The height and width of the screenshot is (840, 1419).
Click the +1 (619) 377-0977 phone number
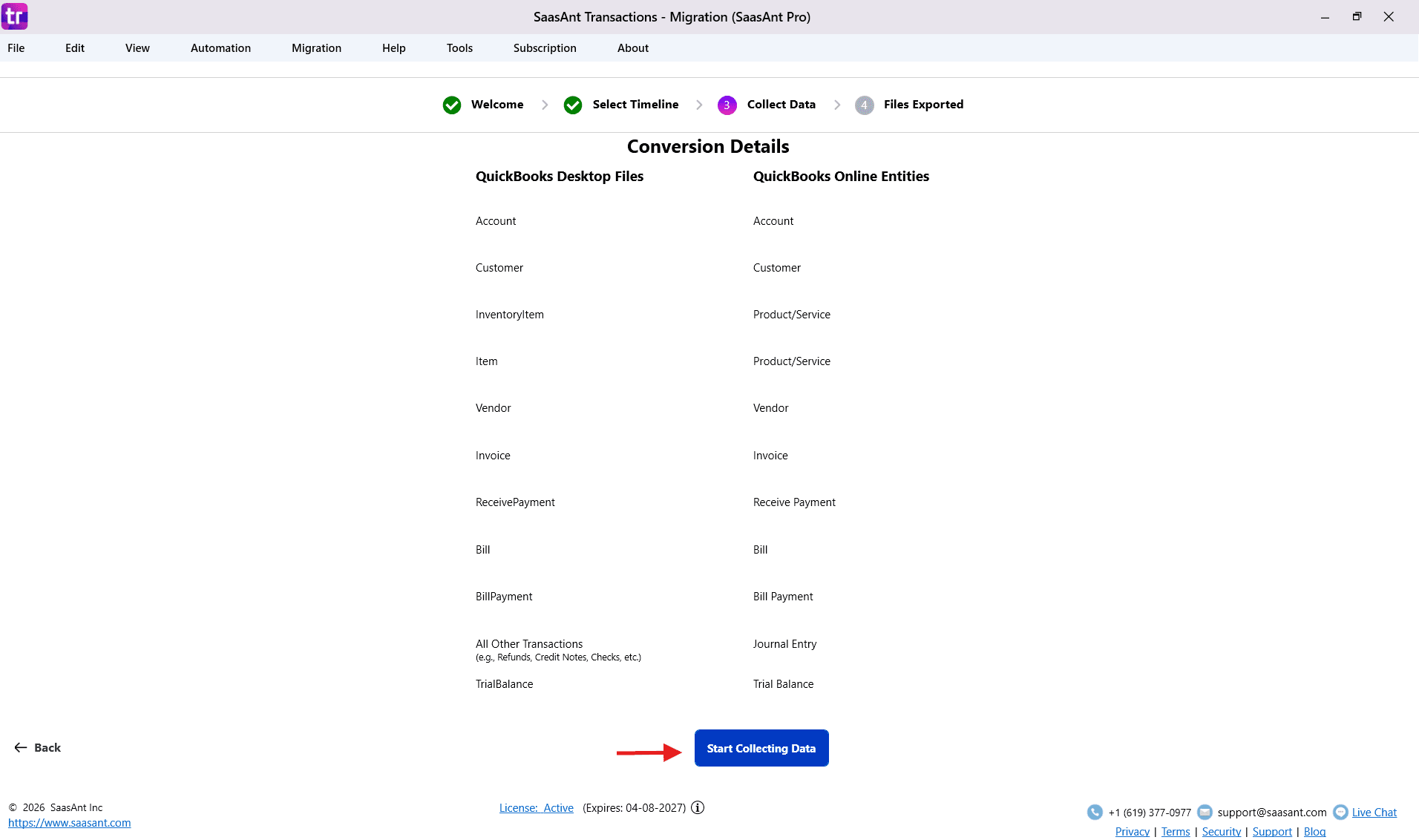pyautogui.click(x=1150, y=813)
